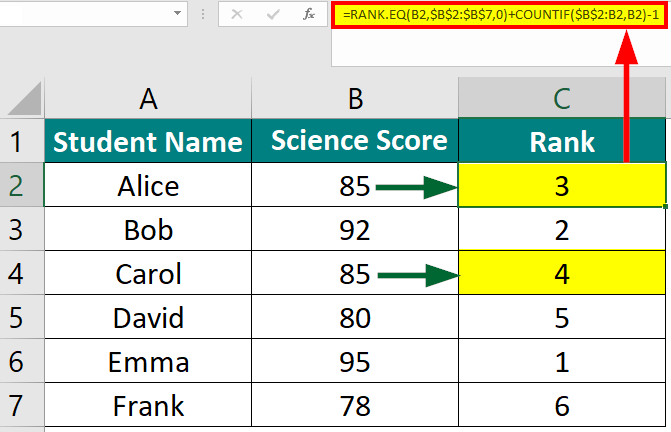Image resolution: width=671 pixels, height=432 pixels.
Task: Select column C header
Action: pos(562,98)
